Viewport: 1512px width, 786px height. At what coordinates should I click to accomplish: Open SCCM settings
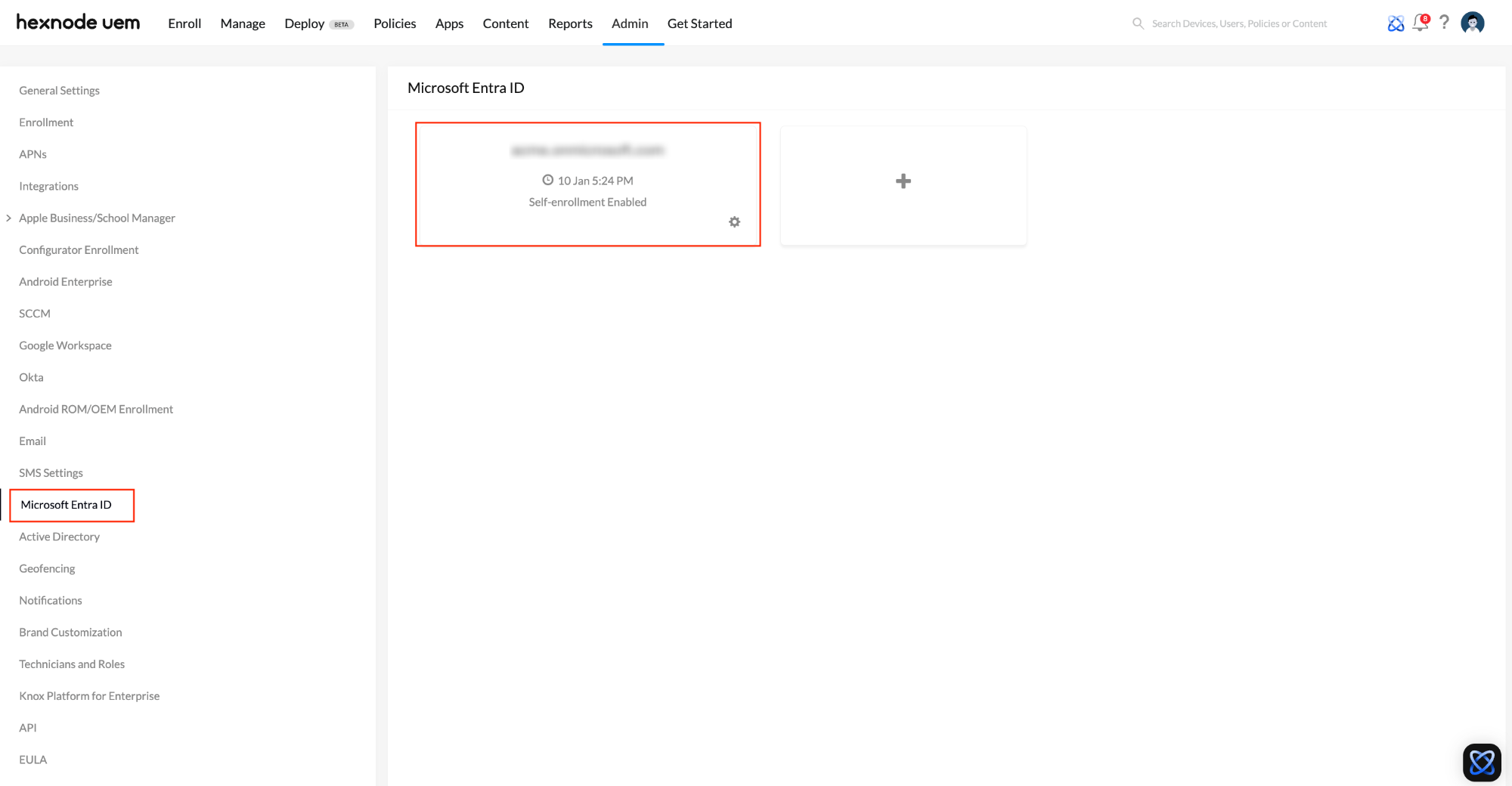tap(35, 313)
